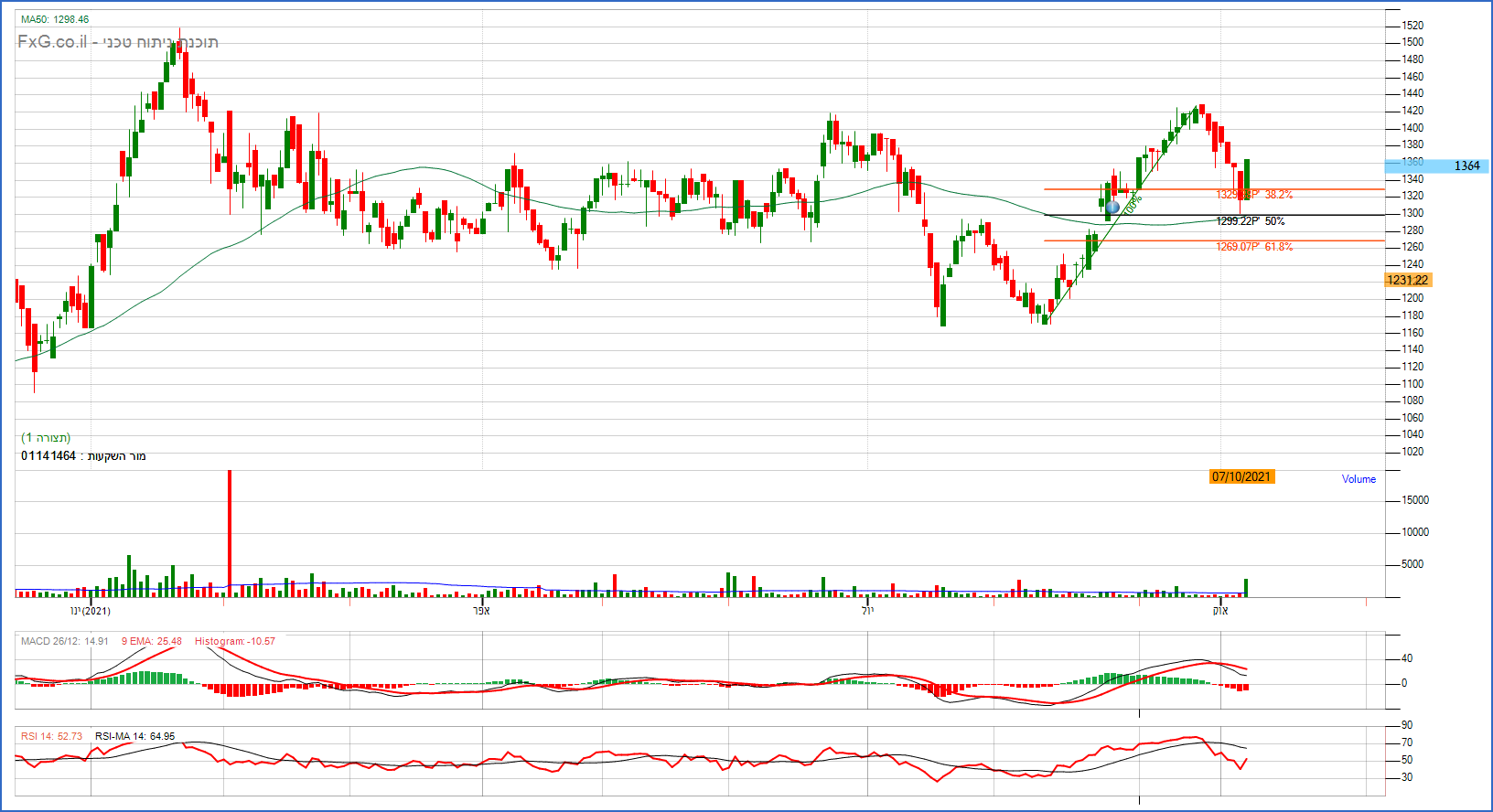The height and width of the screenshot is (812, 1493).
Task: Click the 1364 current price tag
Action: (1466, 166)
